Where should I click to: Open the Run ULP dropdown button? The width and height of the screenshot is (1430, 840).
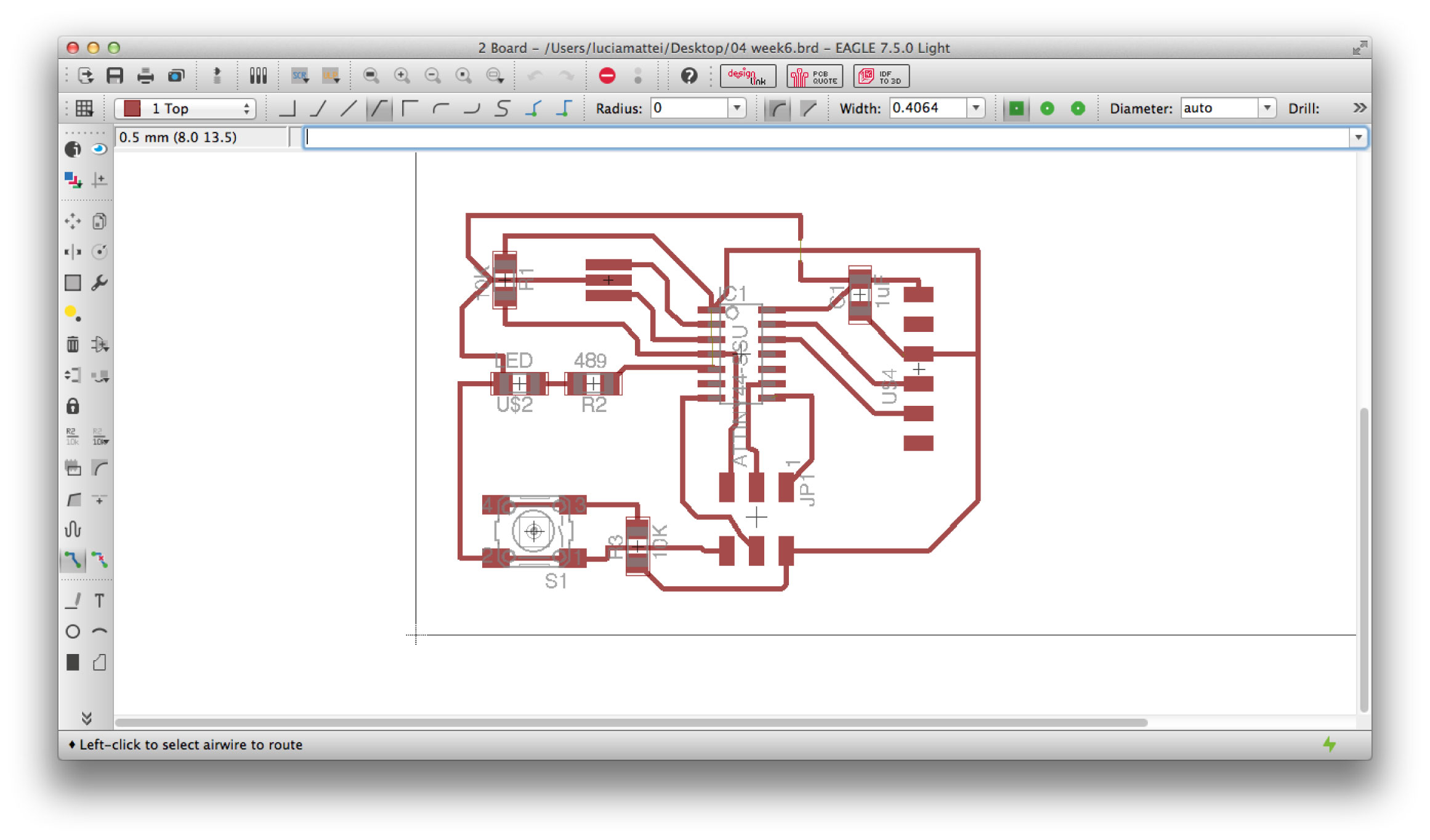click(331, 76)
